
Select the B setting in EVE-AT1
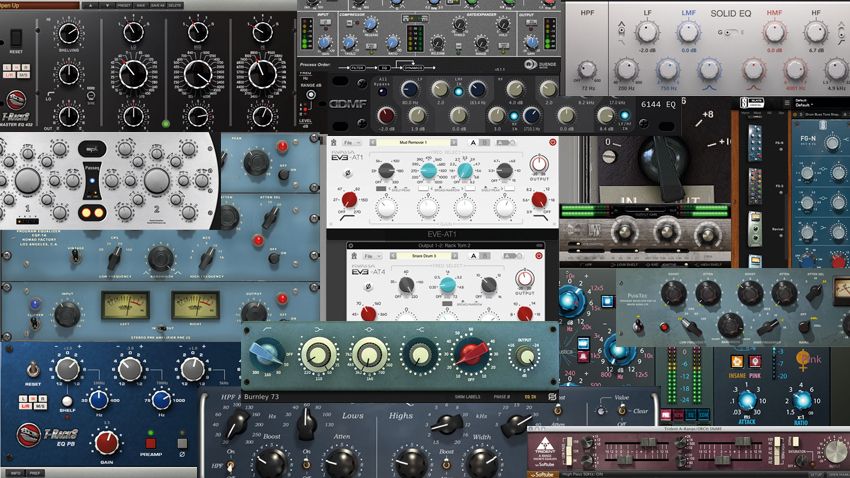click(x=485, y=143)
